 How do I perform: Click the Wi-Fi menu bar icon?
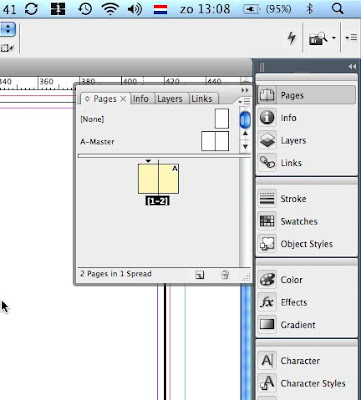[x=111, y=9]
